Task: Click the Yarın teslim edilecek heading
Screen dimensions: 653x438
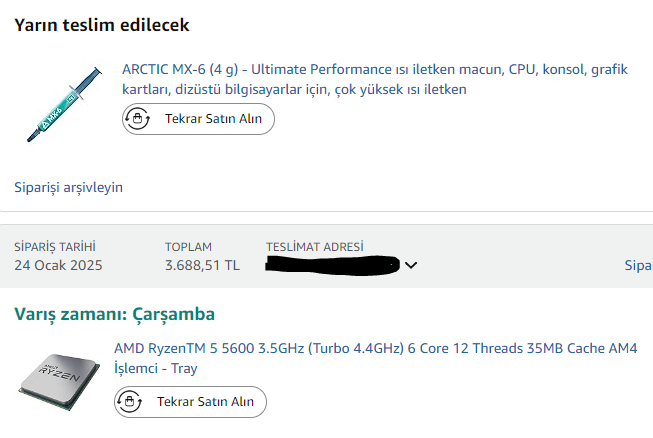Action: click(102, 25)
